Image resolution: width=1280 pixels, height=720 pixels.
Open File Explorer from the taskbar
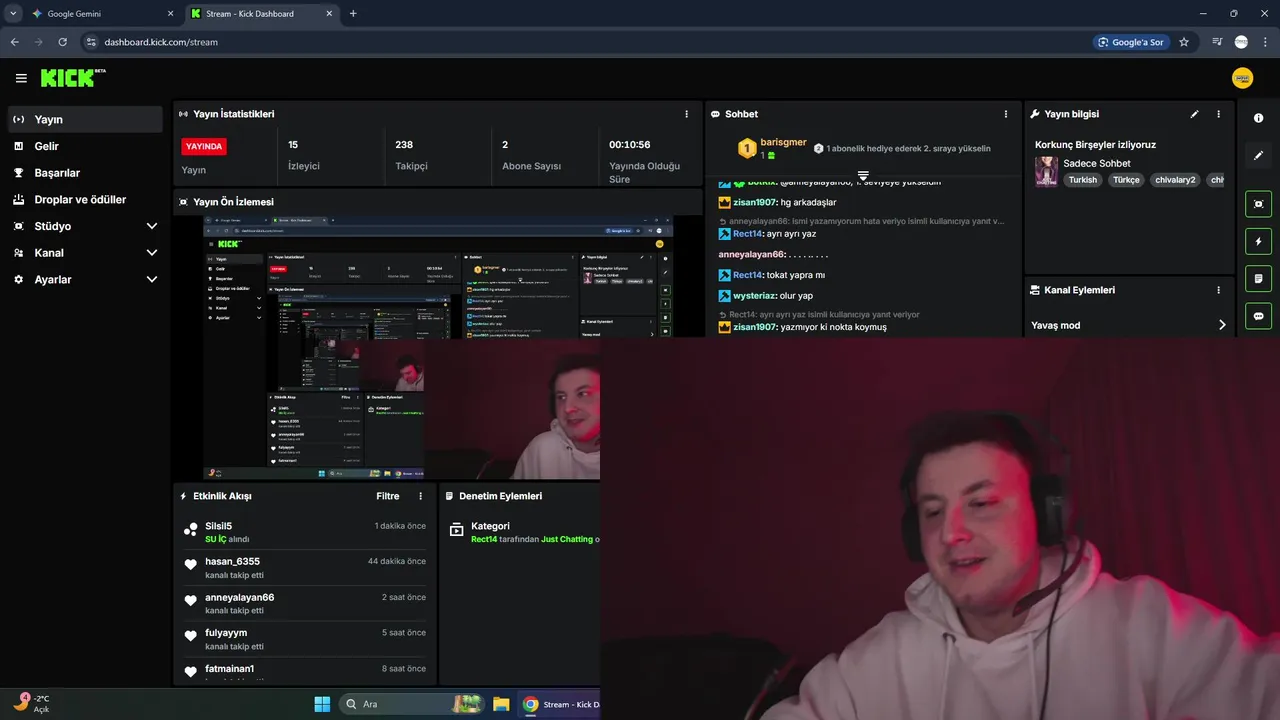pos(501,704)
